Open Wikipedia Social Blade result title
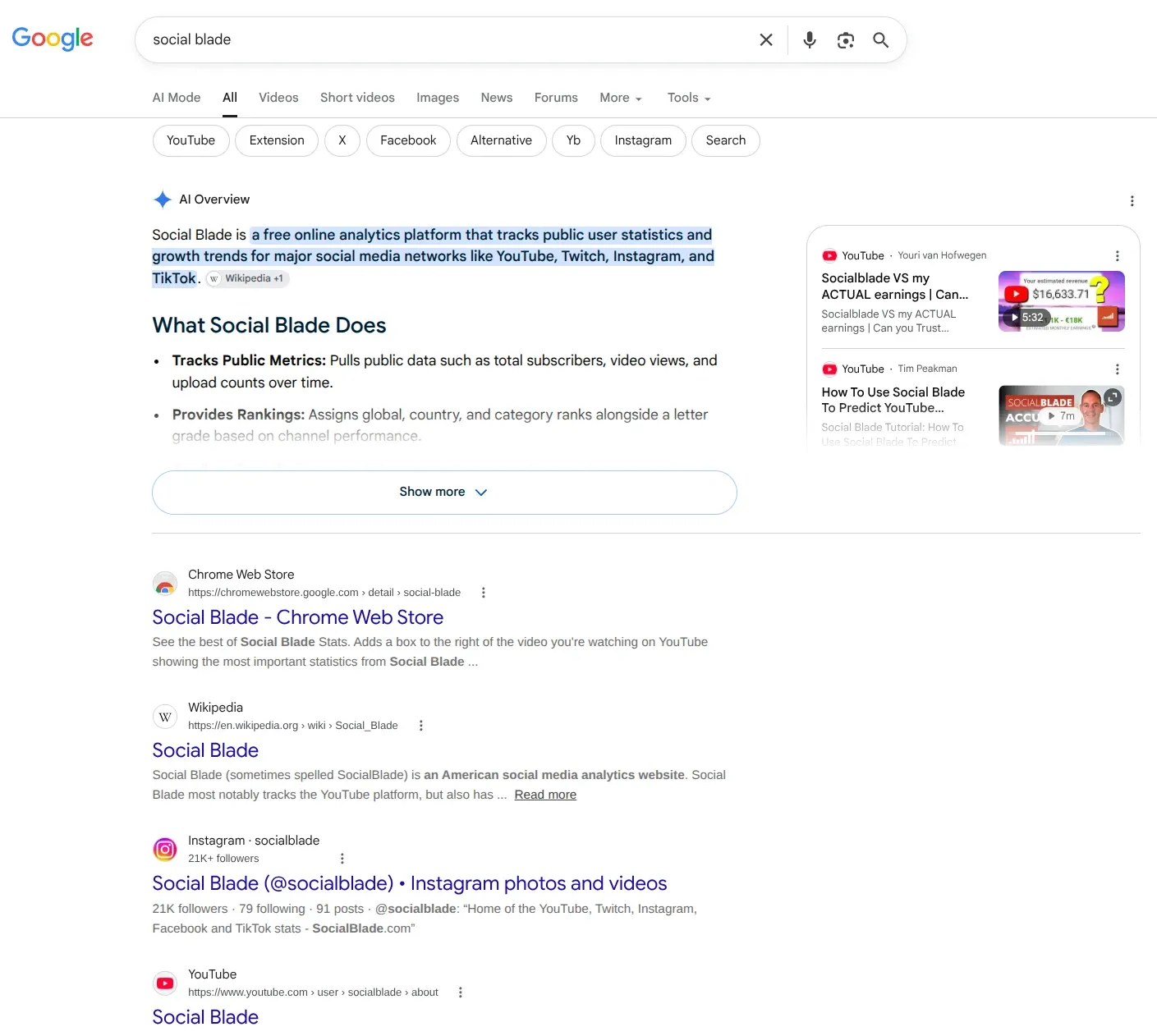Screen dimensions: 1157x1036 pyautogui.click(x=205, y=750)
